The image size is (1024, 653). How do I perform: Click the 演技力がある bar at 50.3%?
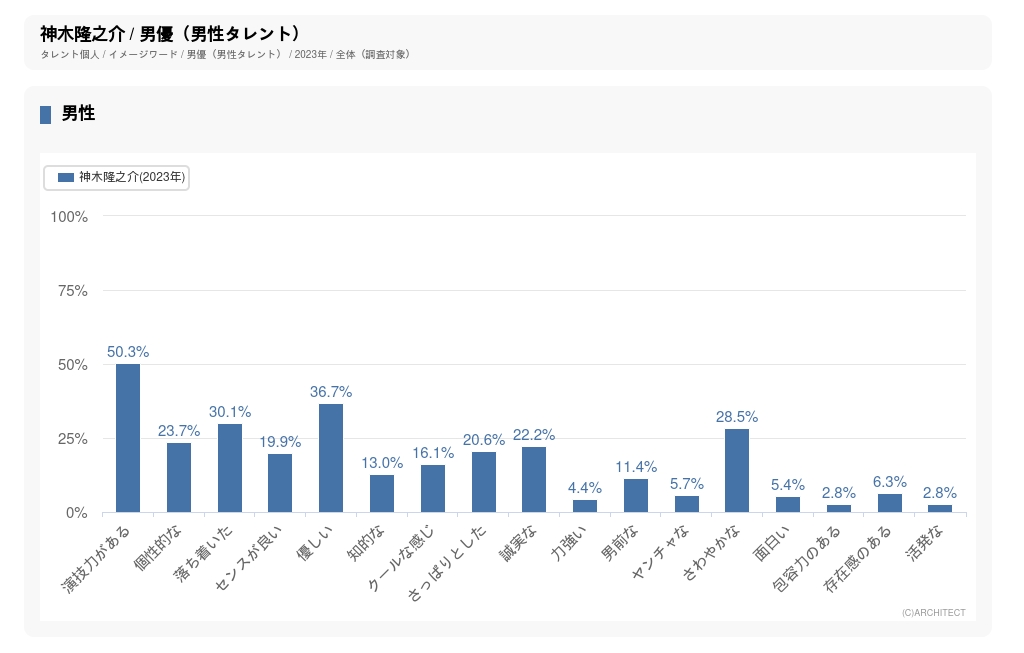point(128,438)
